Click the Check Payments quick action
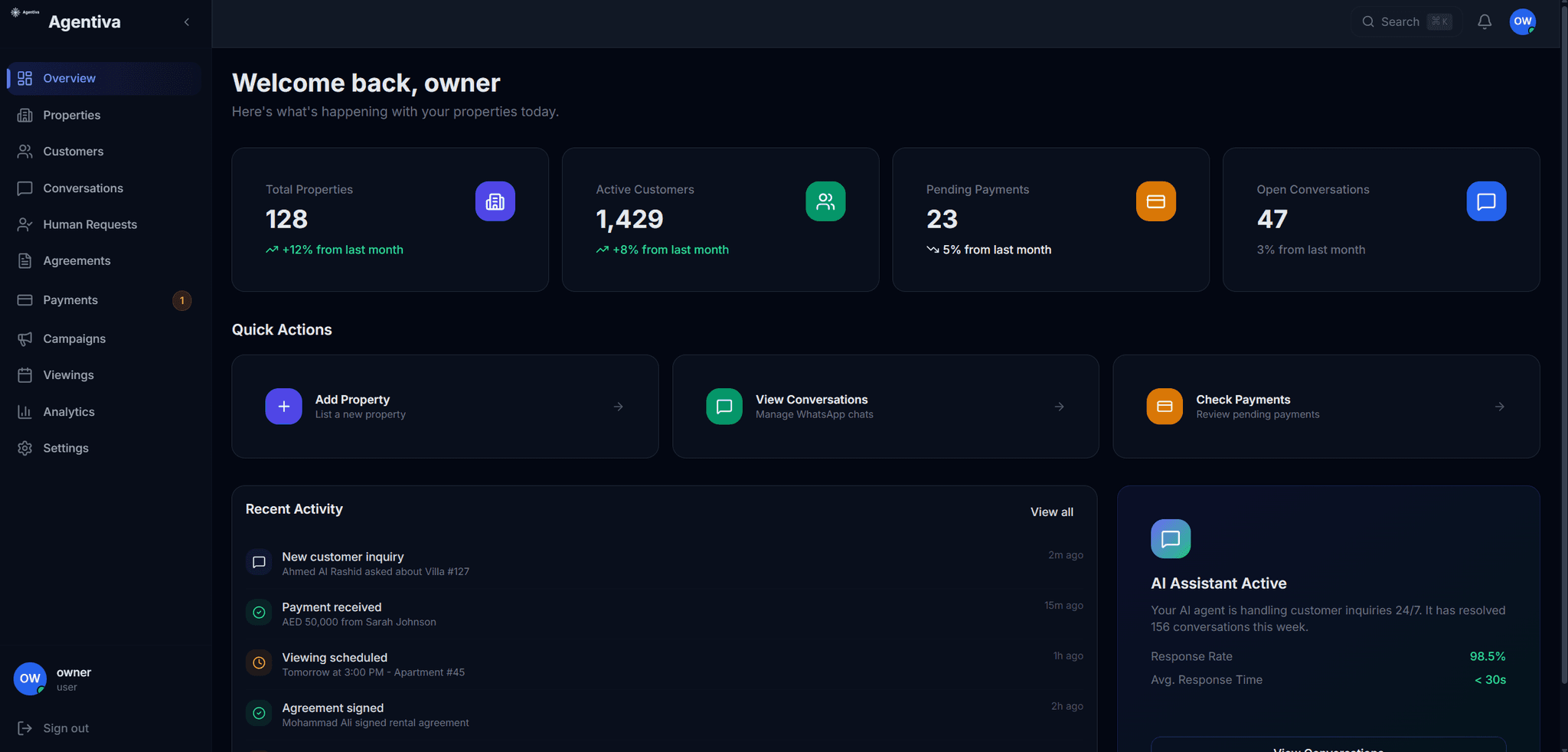Screen dimensions: 1568x752 point(1325,406)
